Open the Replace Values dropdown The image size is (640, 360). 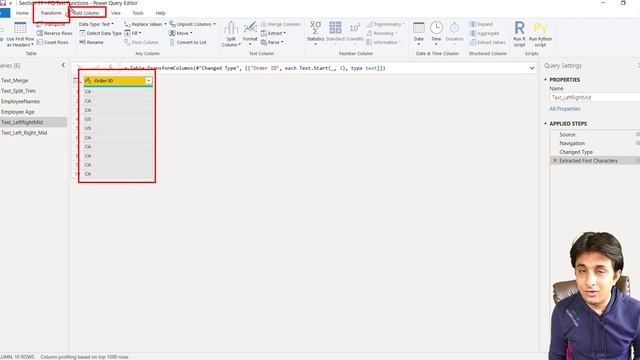(145, 24)
